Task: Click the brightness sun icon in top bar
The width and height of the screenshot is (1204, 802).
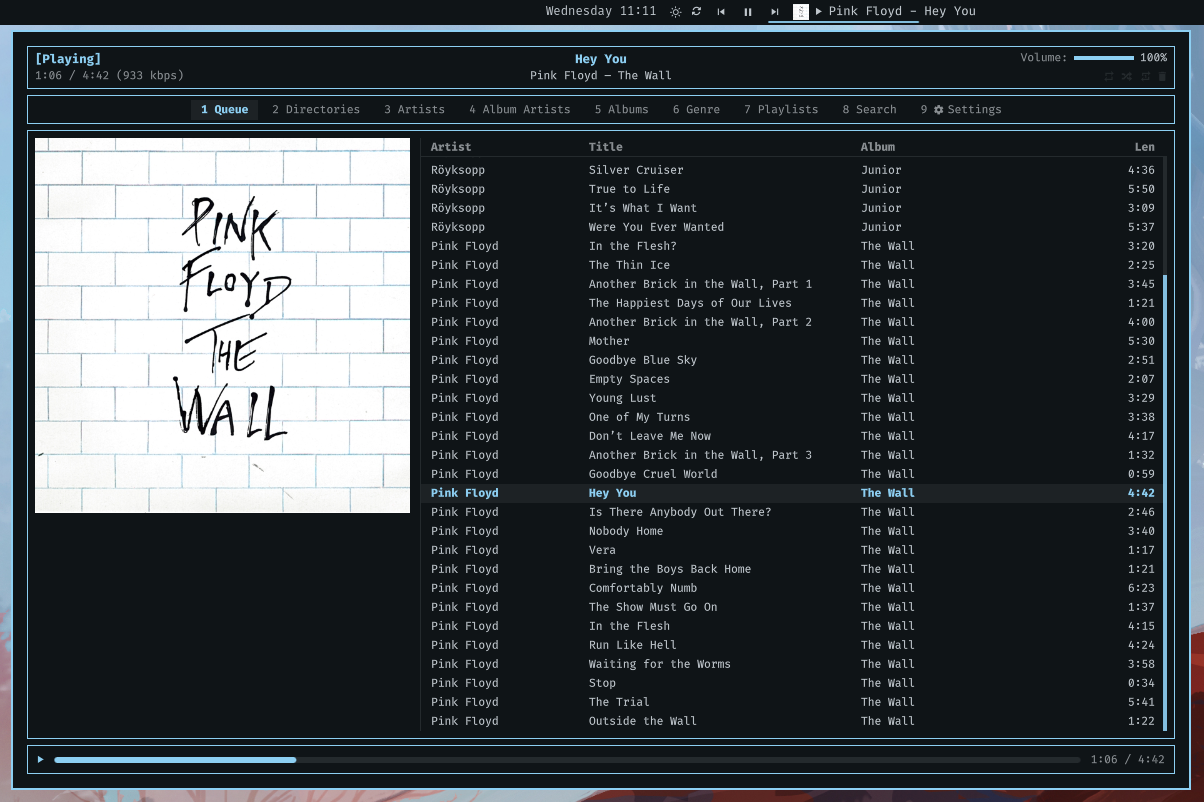Action: click(676, 12)
